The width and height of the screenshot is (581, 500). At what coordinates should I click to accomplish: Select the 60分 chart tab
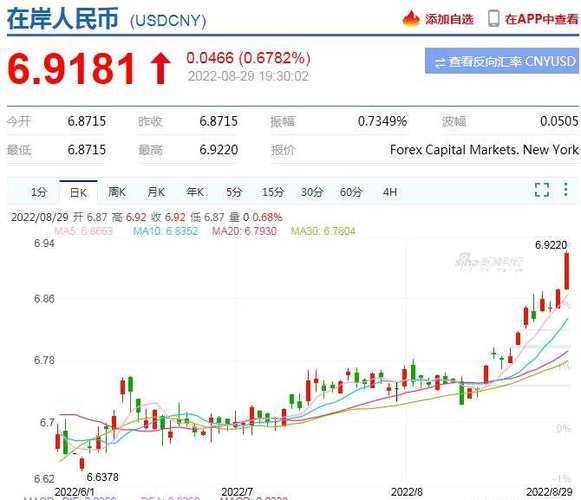[351, 192]
